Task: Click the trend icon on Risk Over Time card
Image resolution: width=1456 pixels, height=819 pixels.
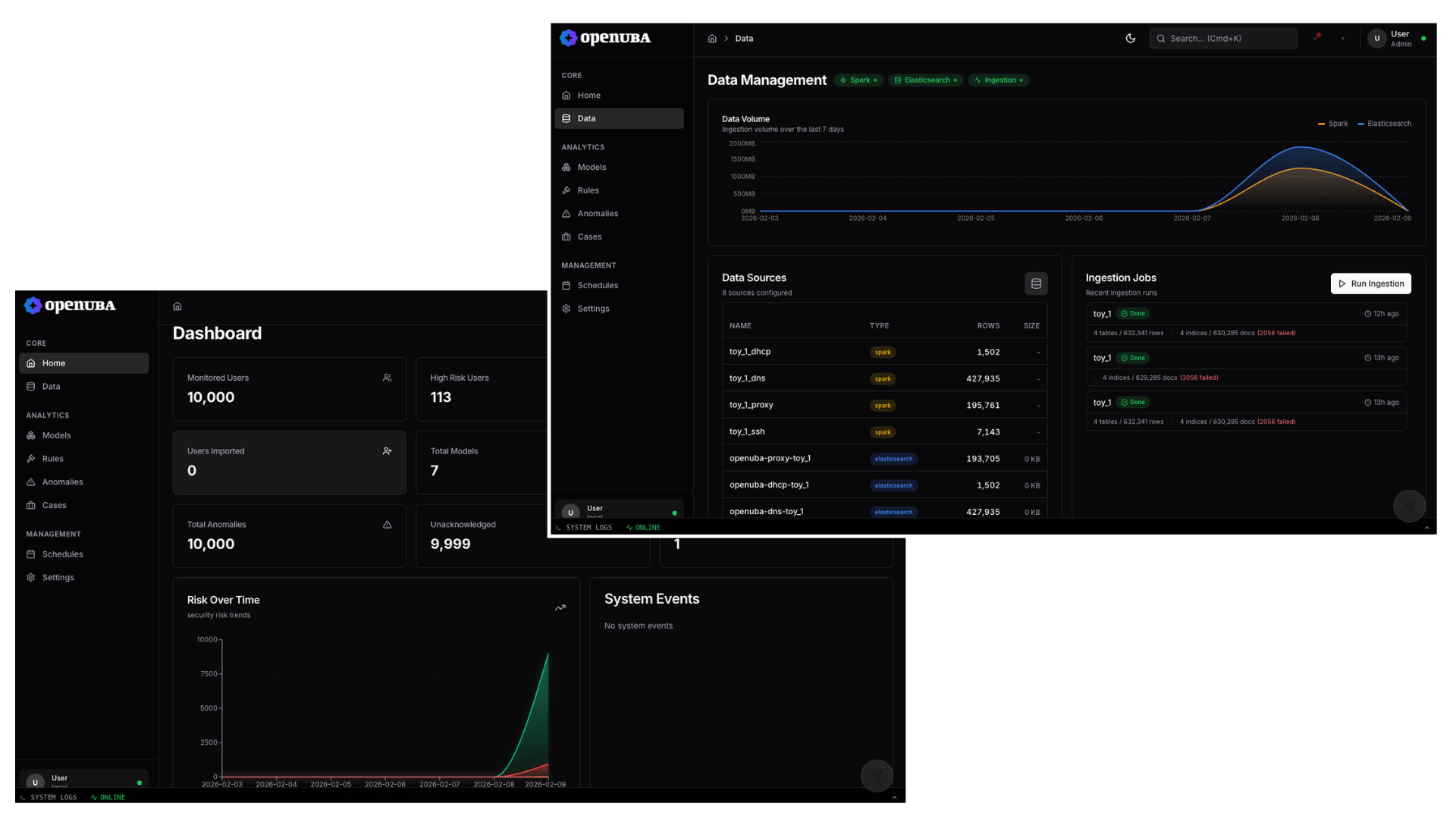Action: (x=560, y=607)
